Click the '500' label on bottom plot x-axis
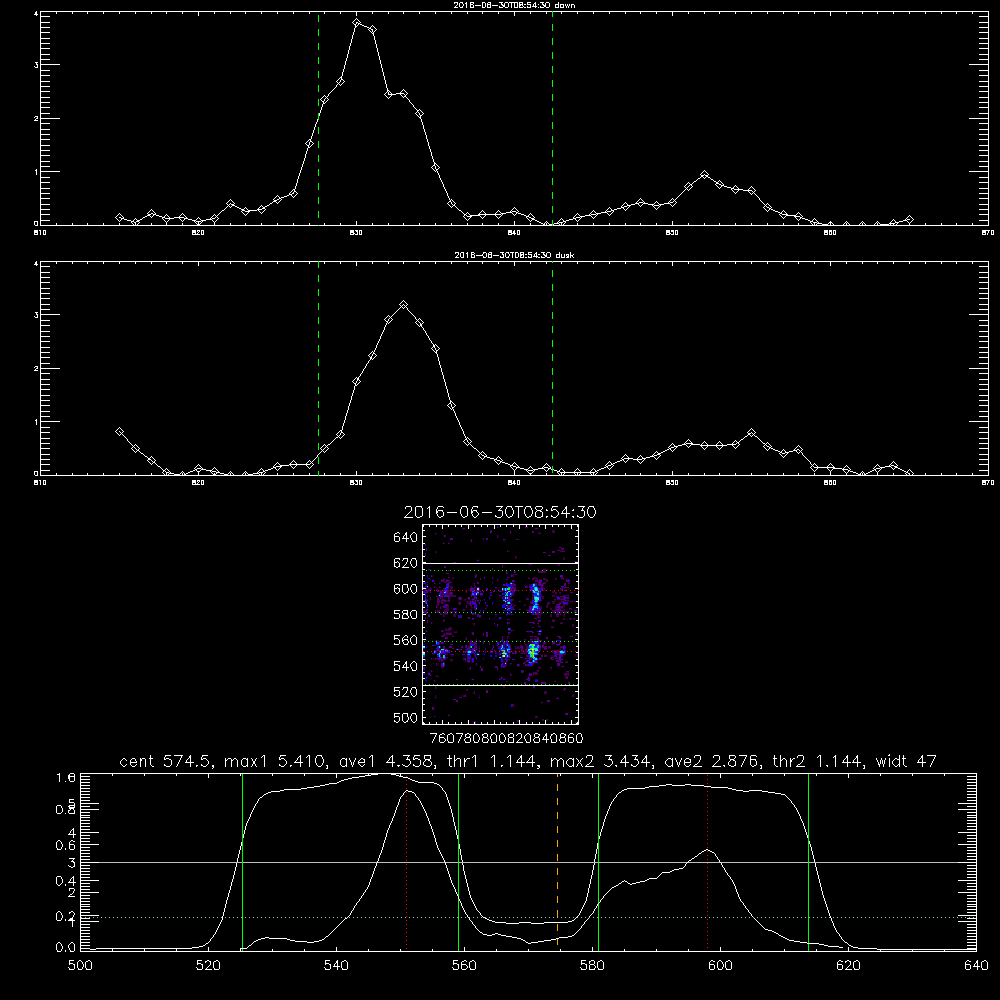The width and height of the screenshot is (1000, 1000). (80, 966)
